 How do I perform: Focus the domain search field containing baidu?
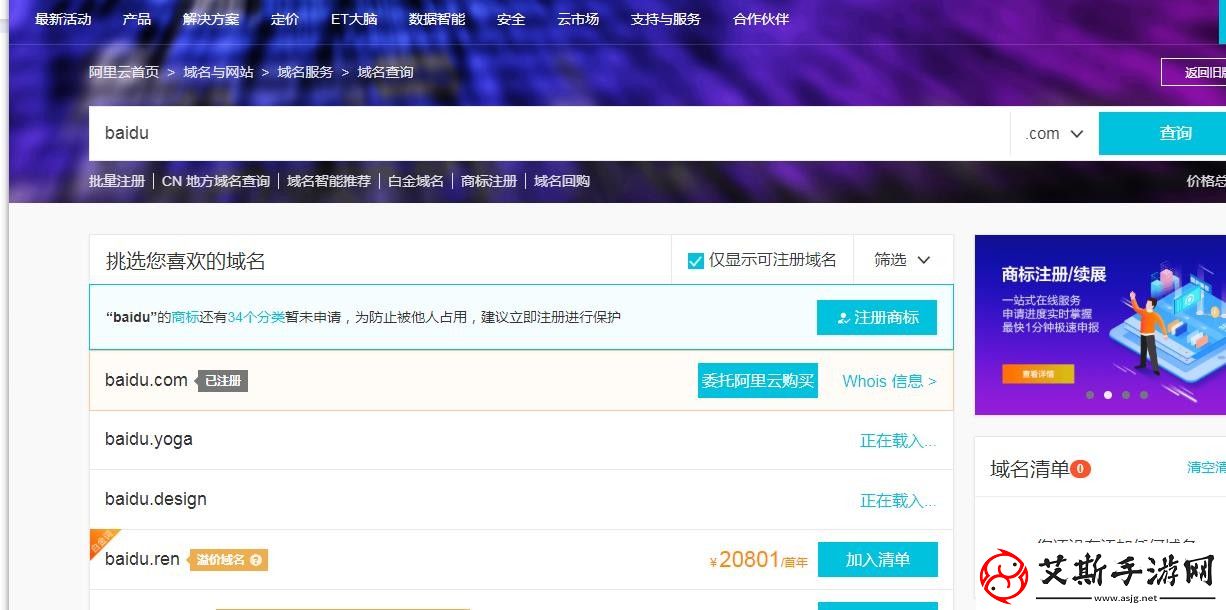pyautogui.click(x=549, y=133)
